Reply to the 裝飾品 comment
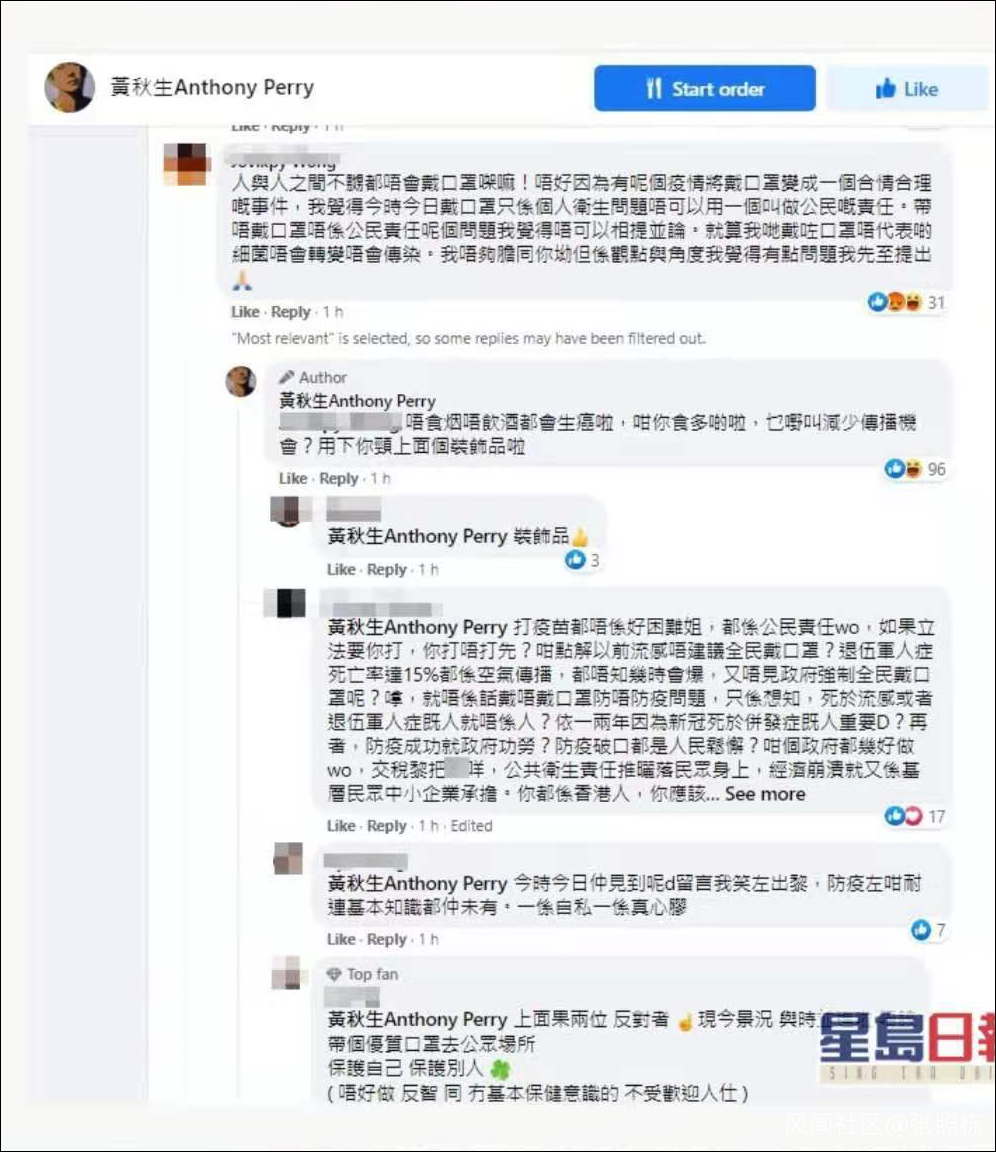The height and width of the screenshot is (1152, 996). [x=386, y=569]
